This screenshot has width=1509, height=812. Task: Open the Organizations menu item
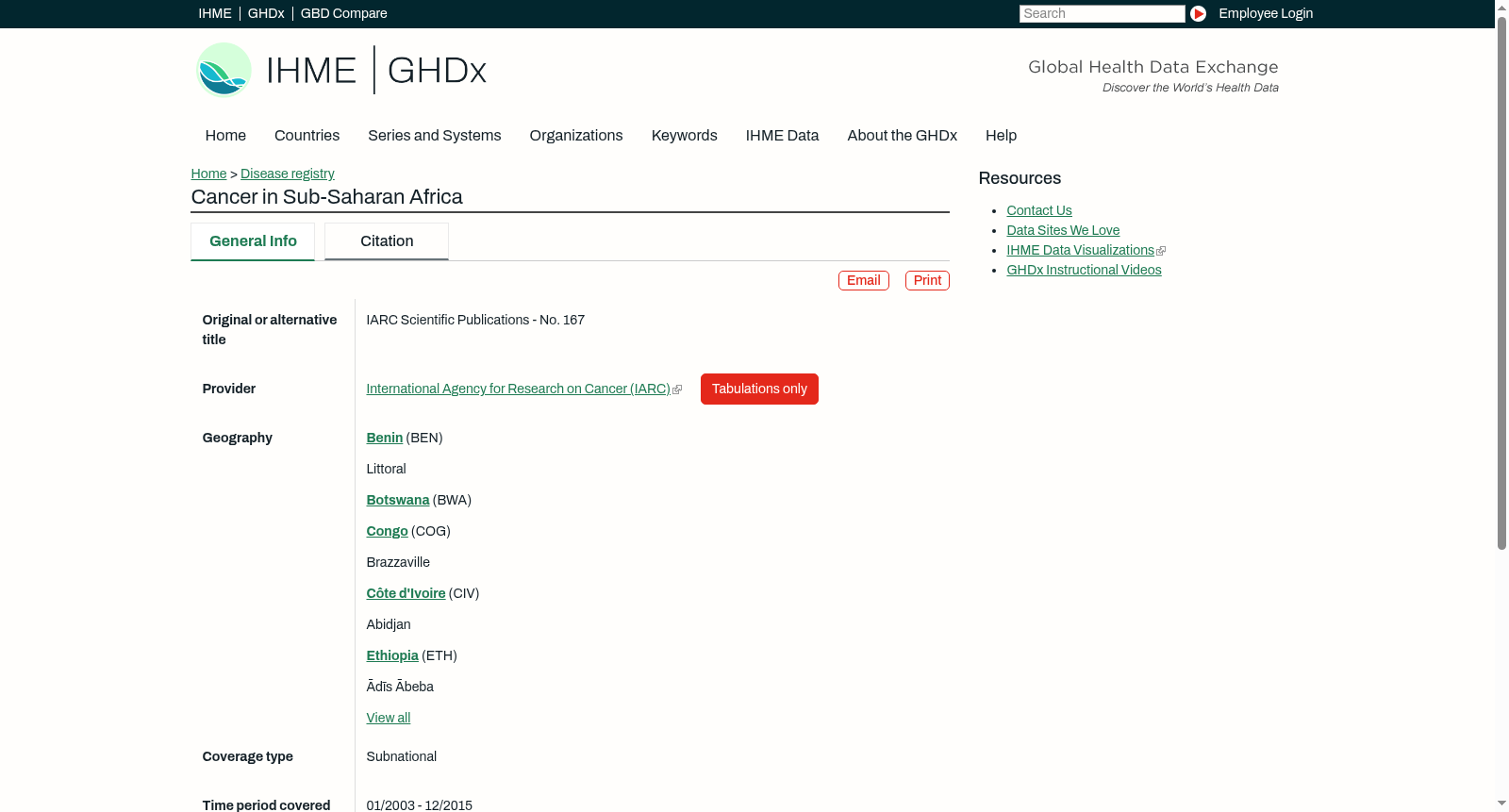click(576, 136)
